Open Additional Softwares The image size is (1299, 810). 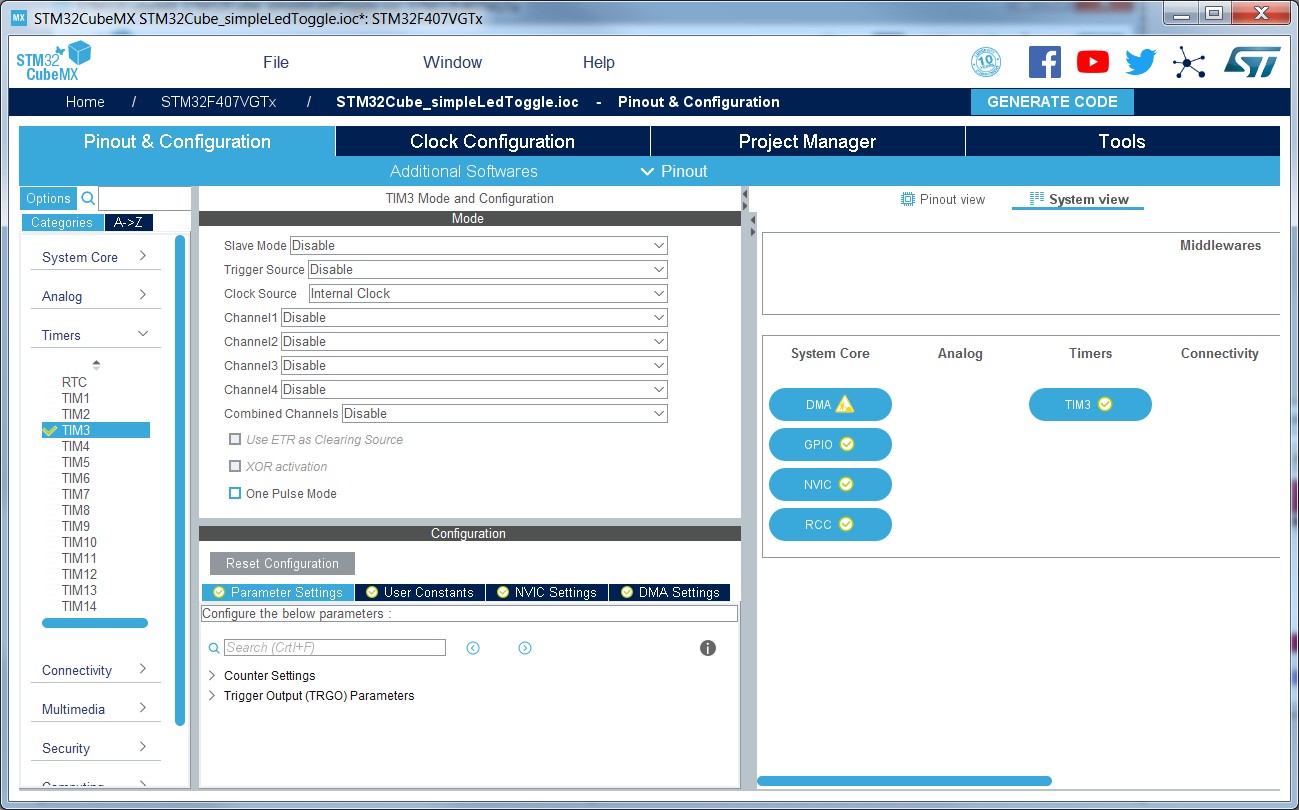[464, 171]
